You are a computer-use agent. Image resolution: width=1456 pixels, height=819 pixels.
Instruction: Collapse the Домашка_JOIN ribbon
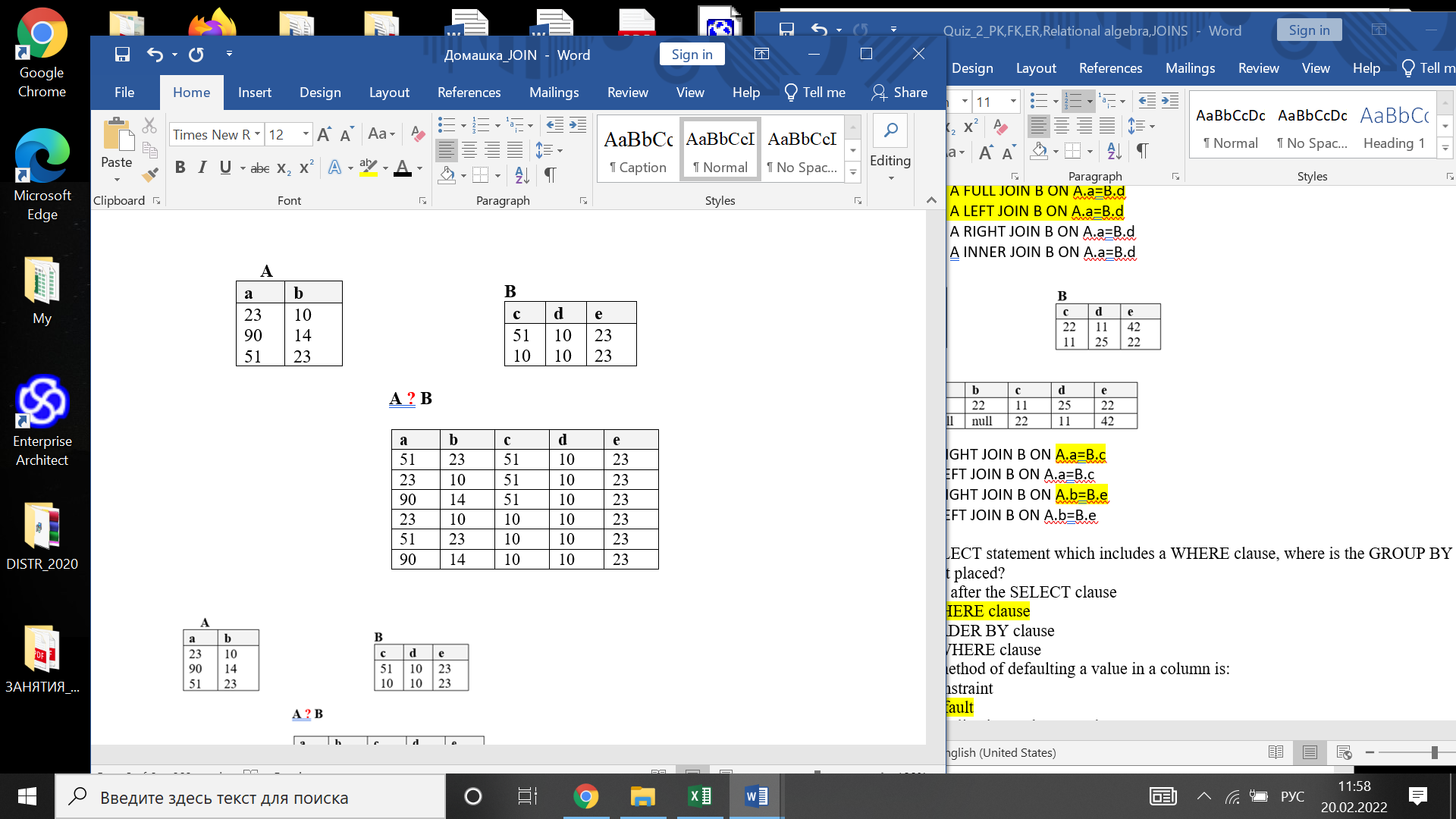[x=931, y=200]
